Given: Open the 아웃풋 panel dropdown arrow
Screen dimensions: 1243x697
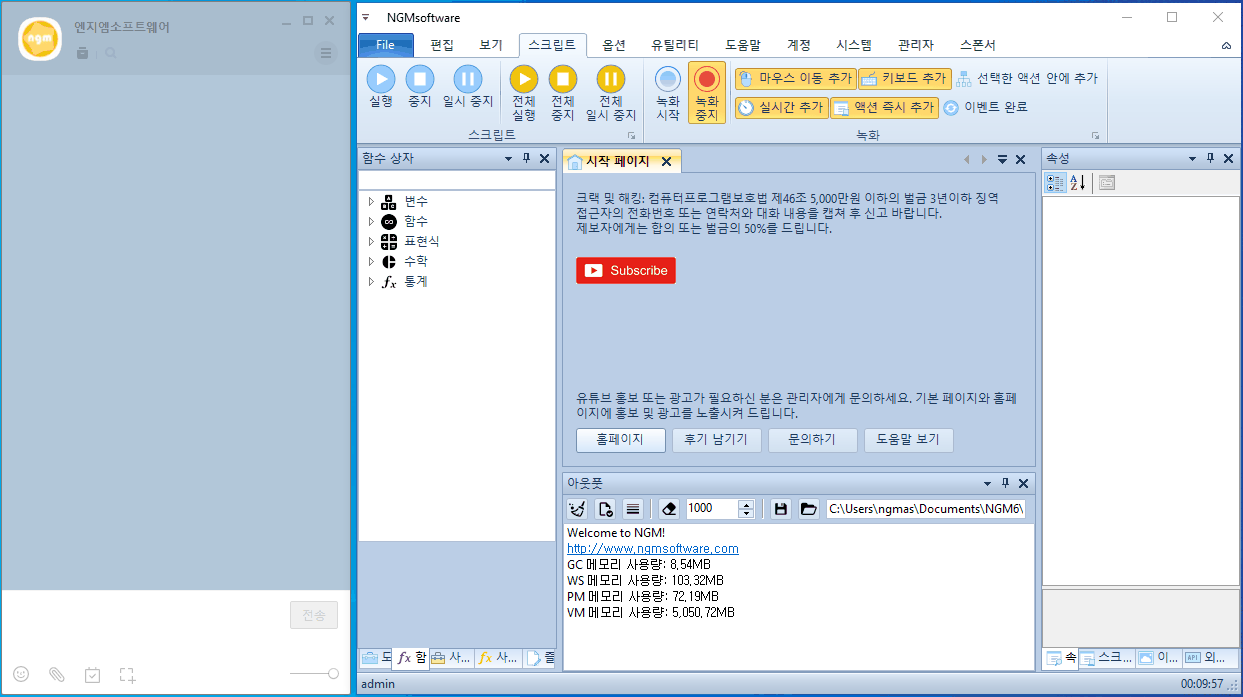Looking at the screenshot, I should coord(987,483).
